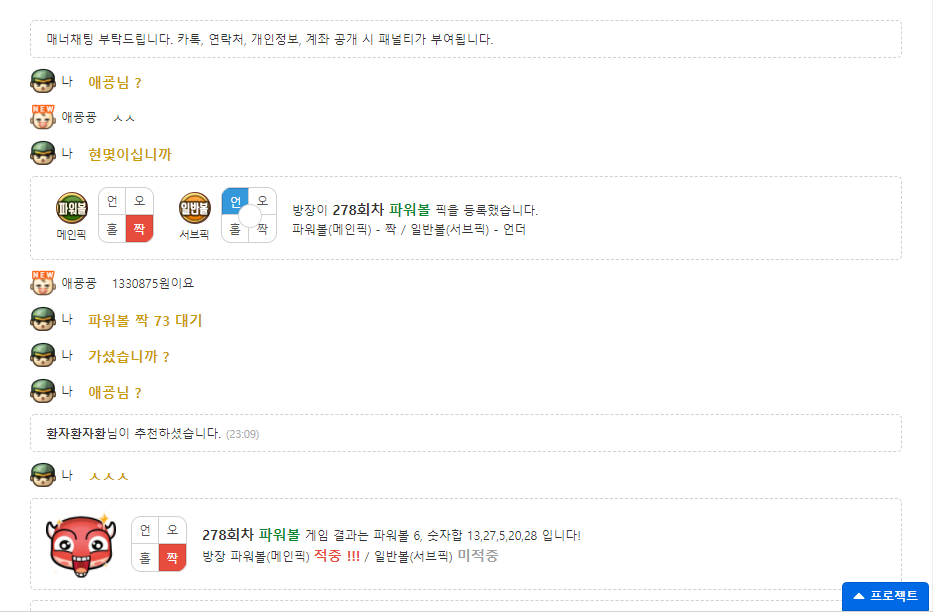Select the 홀 cell in 메인픽 grid
Image resolution: width=933 pixels, height=613 pixels.
click(x=112, y=229)
